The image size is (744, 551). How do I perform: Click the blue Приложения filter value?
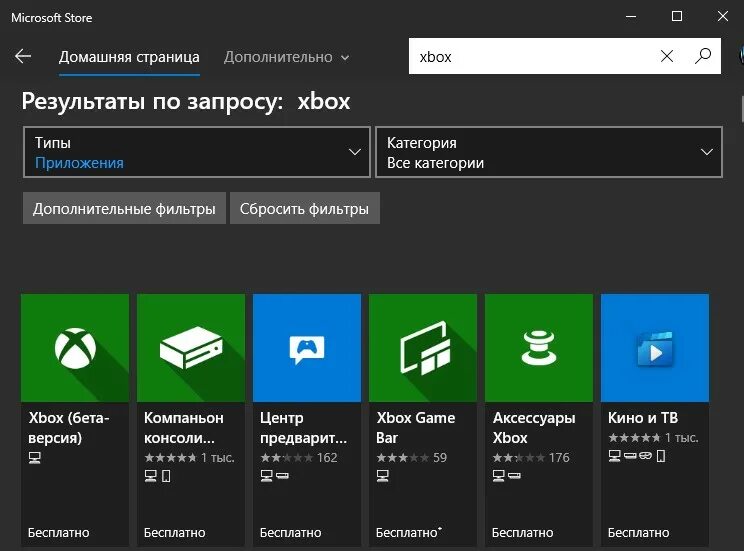79,163
